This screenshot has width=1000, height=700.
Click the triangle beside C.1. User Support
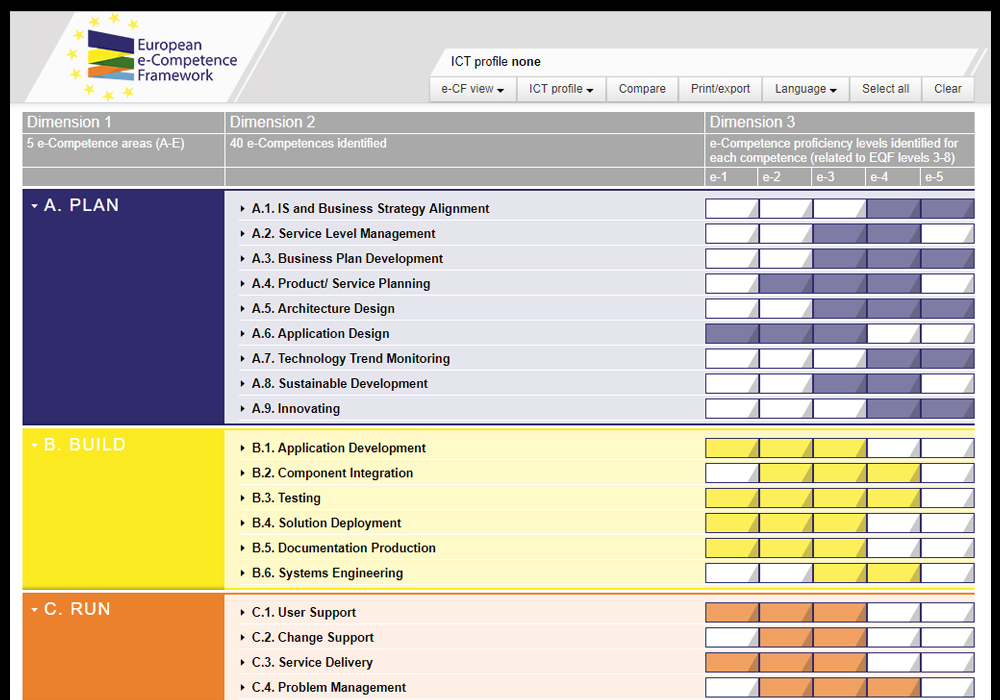(242, 613)
